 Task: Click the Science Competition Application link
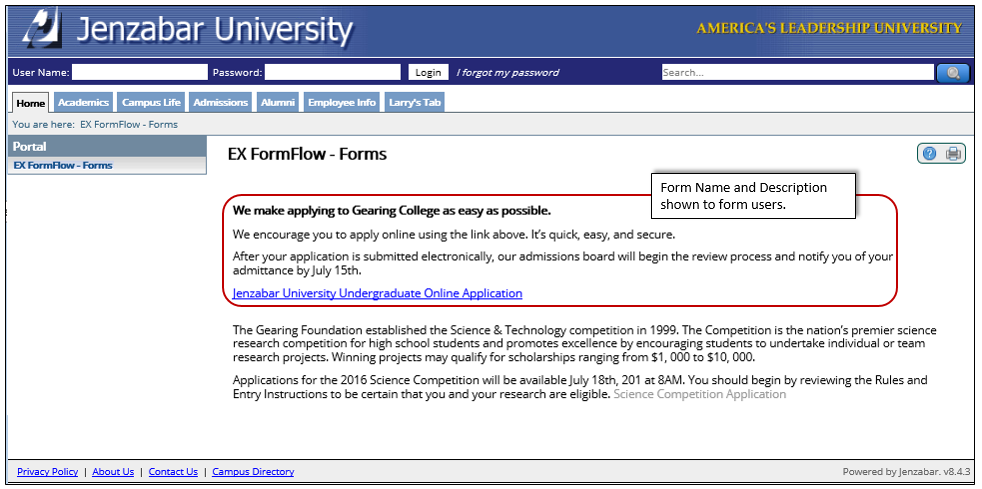tap(700, 394)
